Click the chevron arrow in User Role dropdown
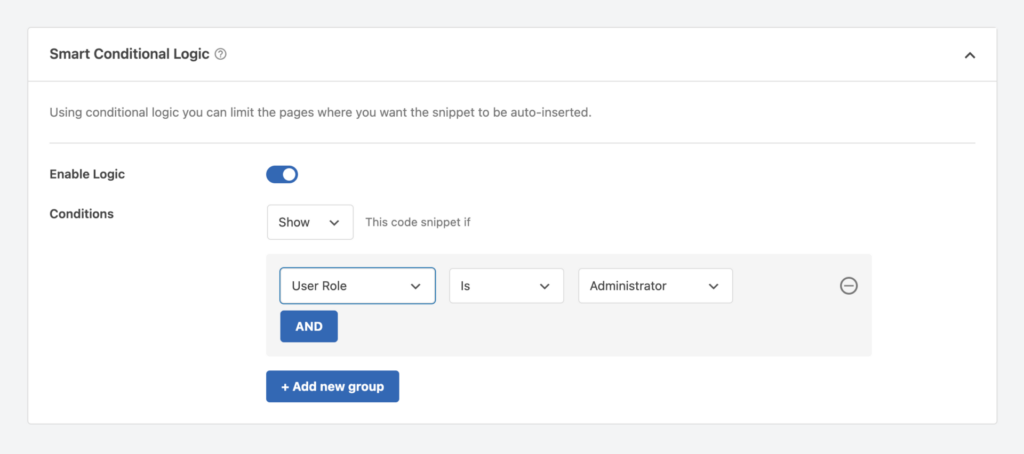The image size is (1024, 454). [x=416, y=287]
